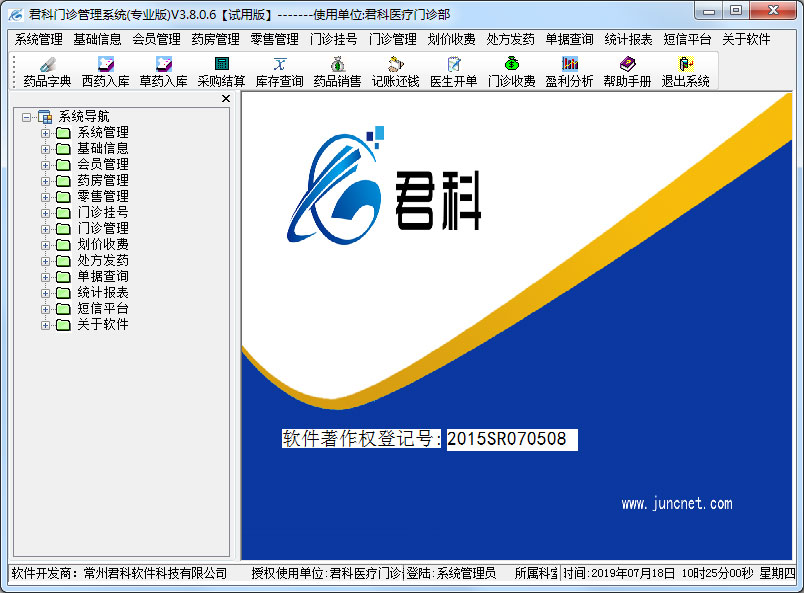Open 盈利分析 chart icon
This screenshot has width=804, height=593.
570,64
